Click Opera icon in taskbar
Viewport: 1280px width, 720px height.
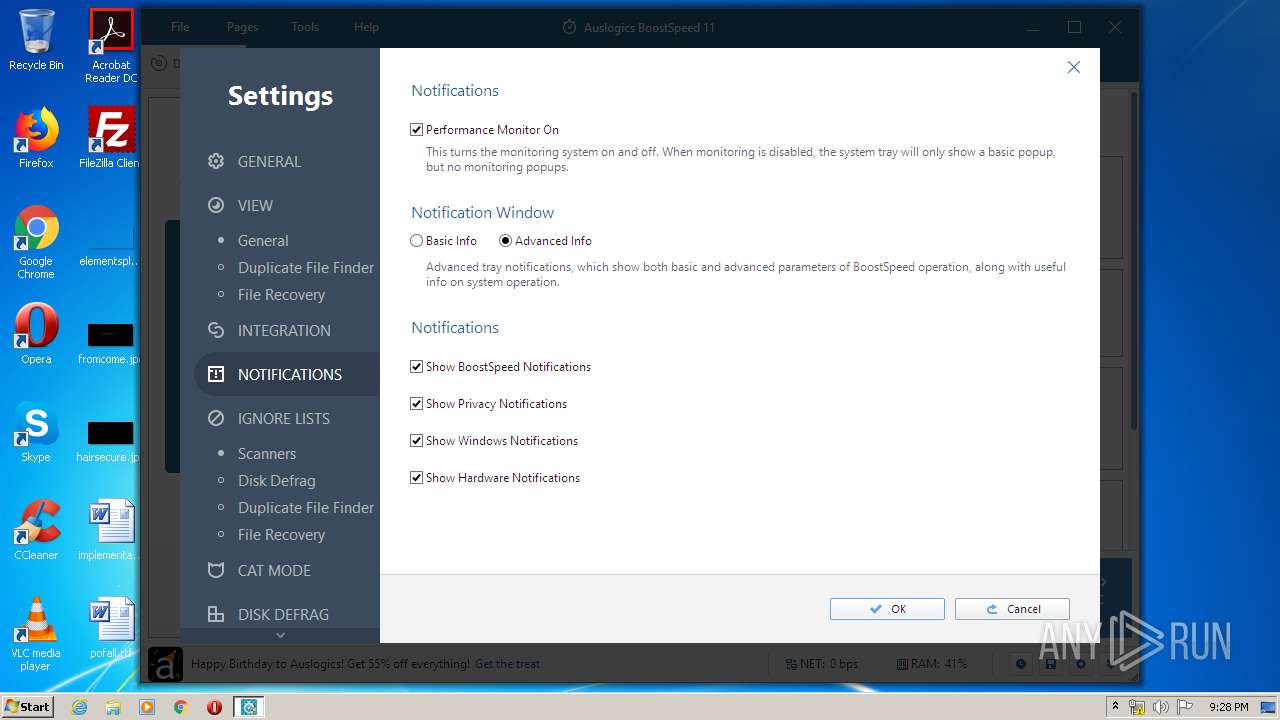pyautogui.click(x=214, y=707)
